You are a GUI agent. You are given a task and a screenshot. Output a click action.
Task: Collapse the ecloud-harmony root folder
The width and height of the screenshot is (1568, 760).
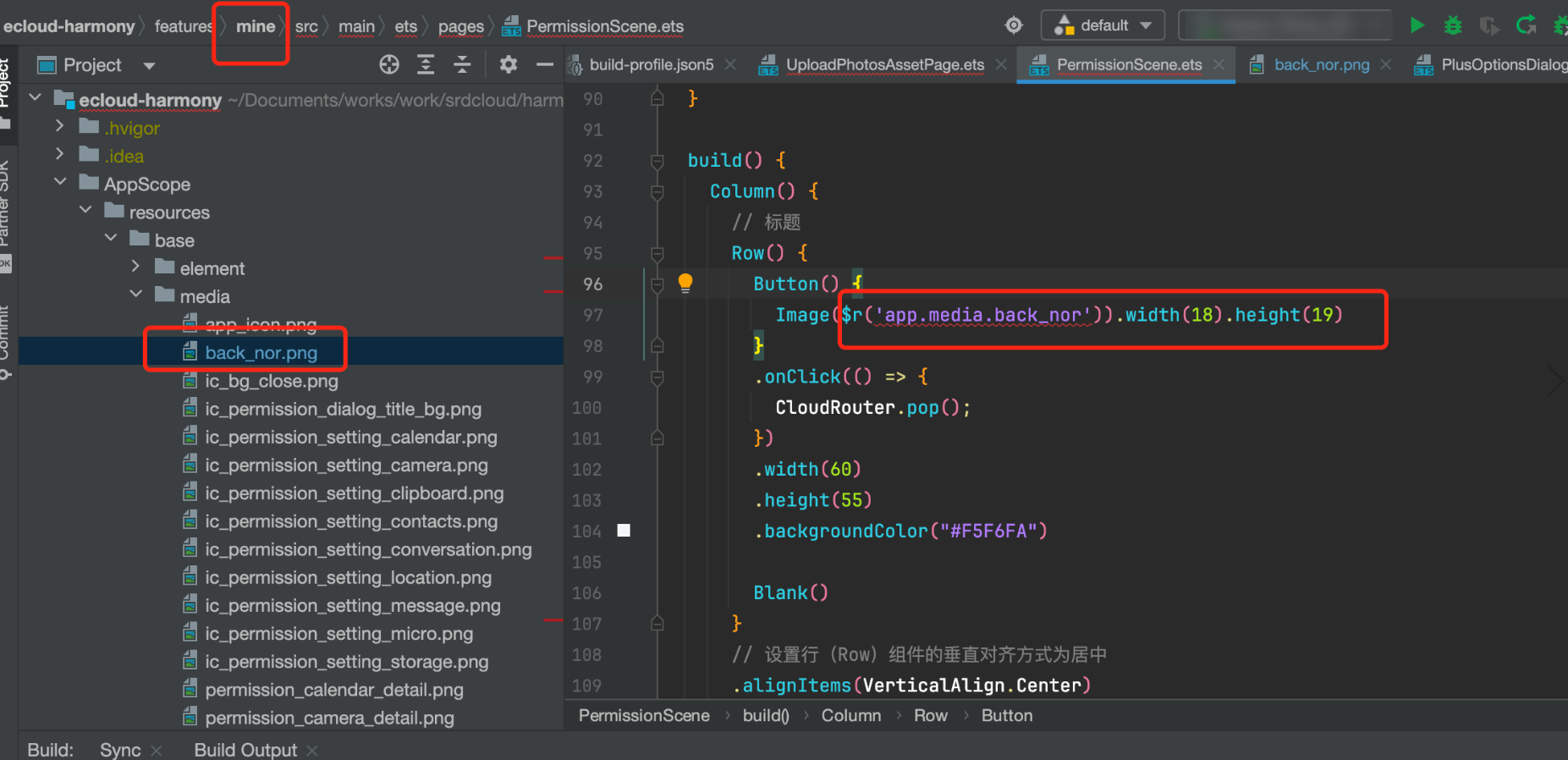tap(36, 98)
